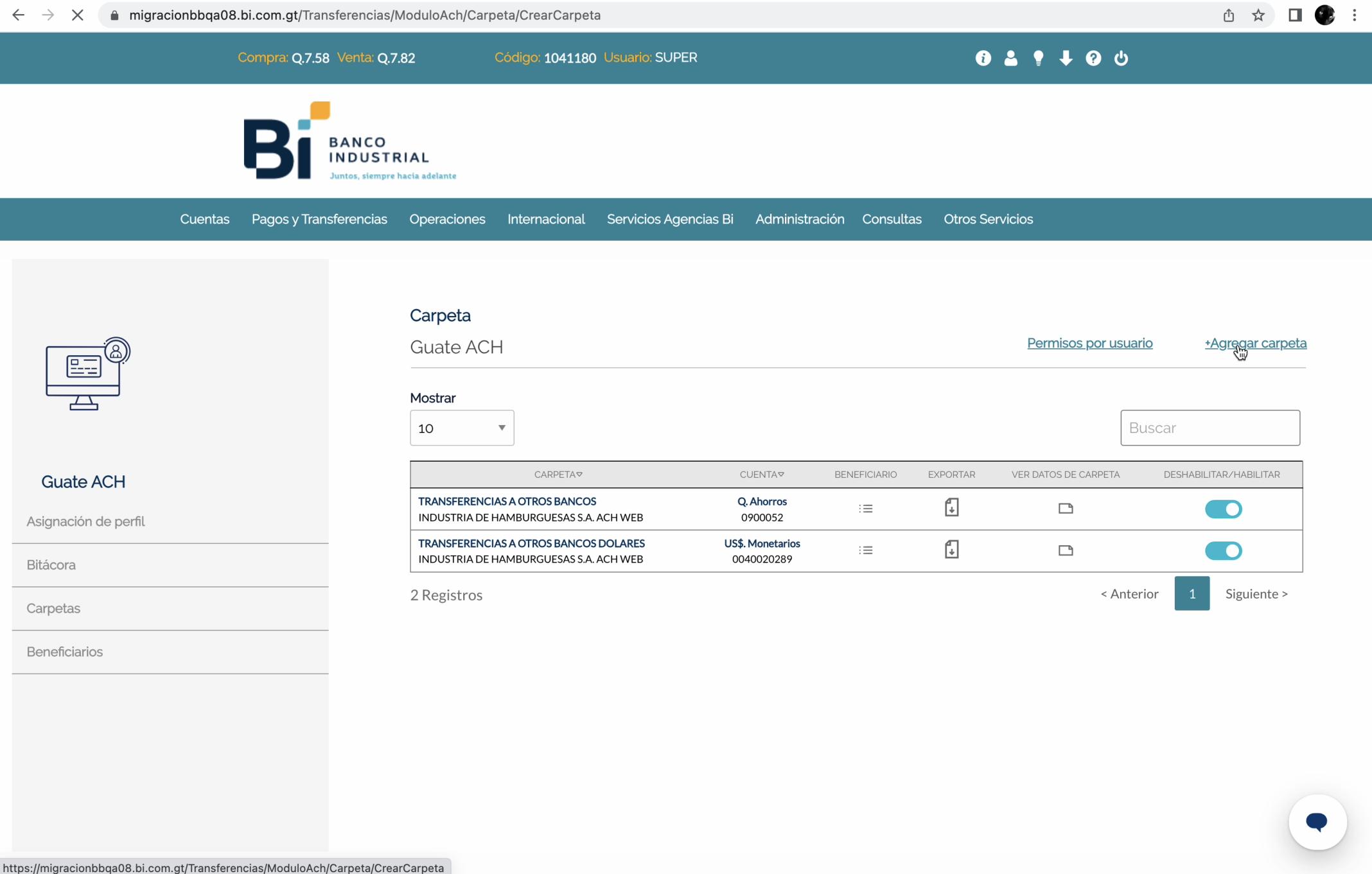Viewport: 1372px width, 874px height.
Task: Toggle the Dolares folder switch
Action: 1223,551
